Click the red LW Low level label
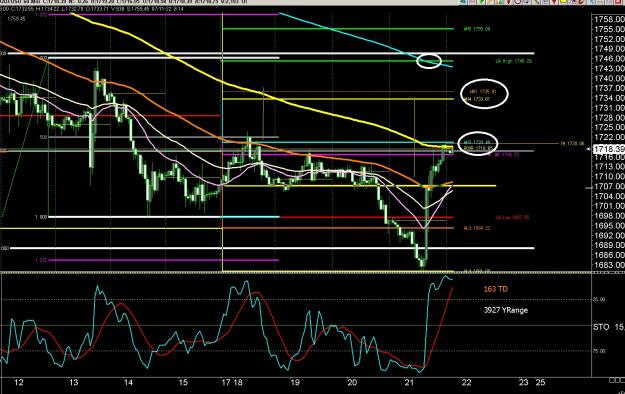Viewport: 625px width, 394px height. pyautogui.click(x=512, y=217)
